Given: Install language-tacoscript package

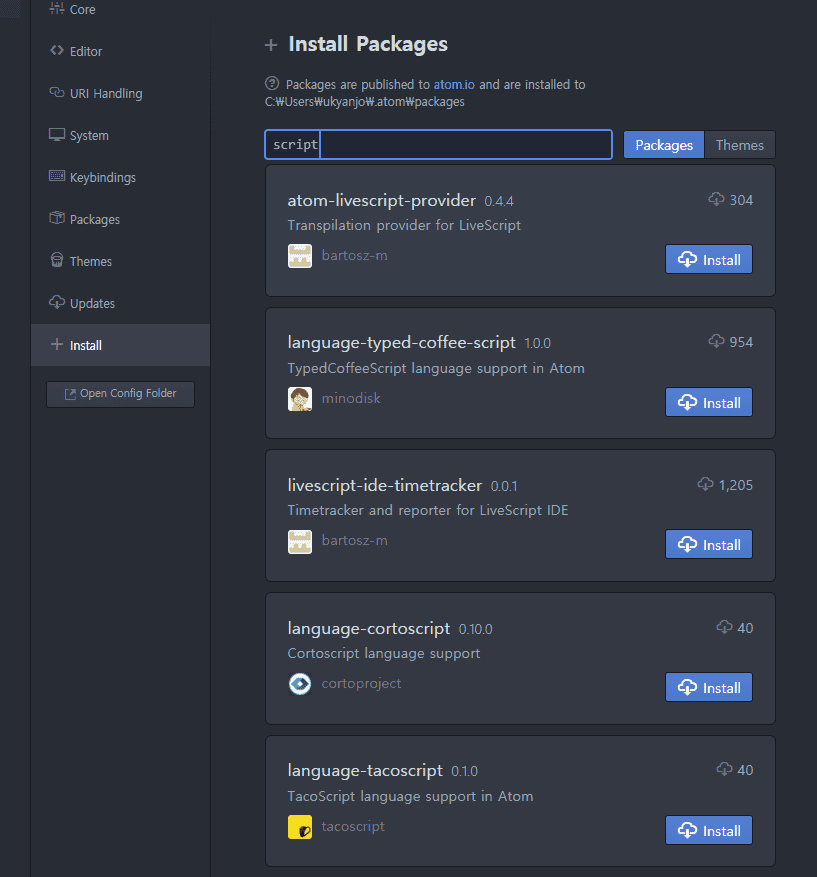Looking at the screenshot, I should (x=709, y=830).
